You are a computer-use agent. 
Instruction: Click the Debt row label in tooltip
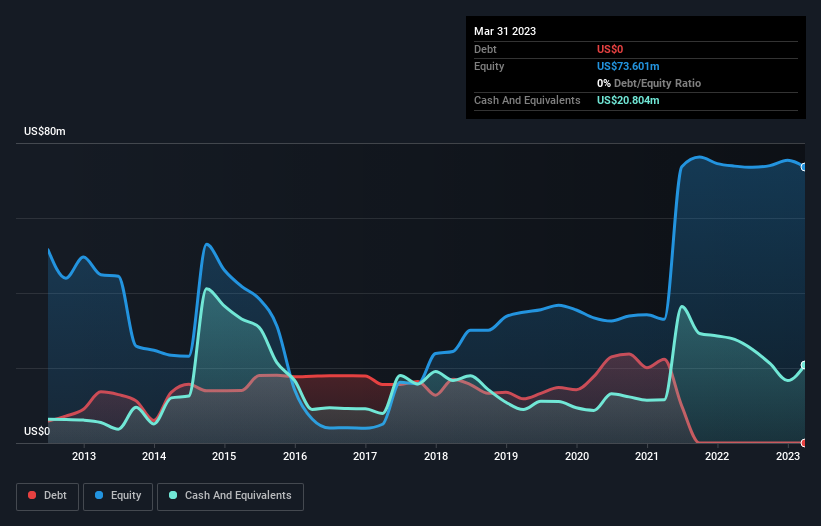point(485,49)
